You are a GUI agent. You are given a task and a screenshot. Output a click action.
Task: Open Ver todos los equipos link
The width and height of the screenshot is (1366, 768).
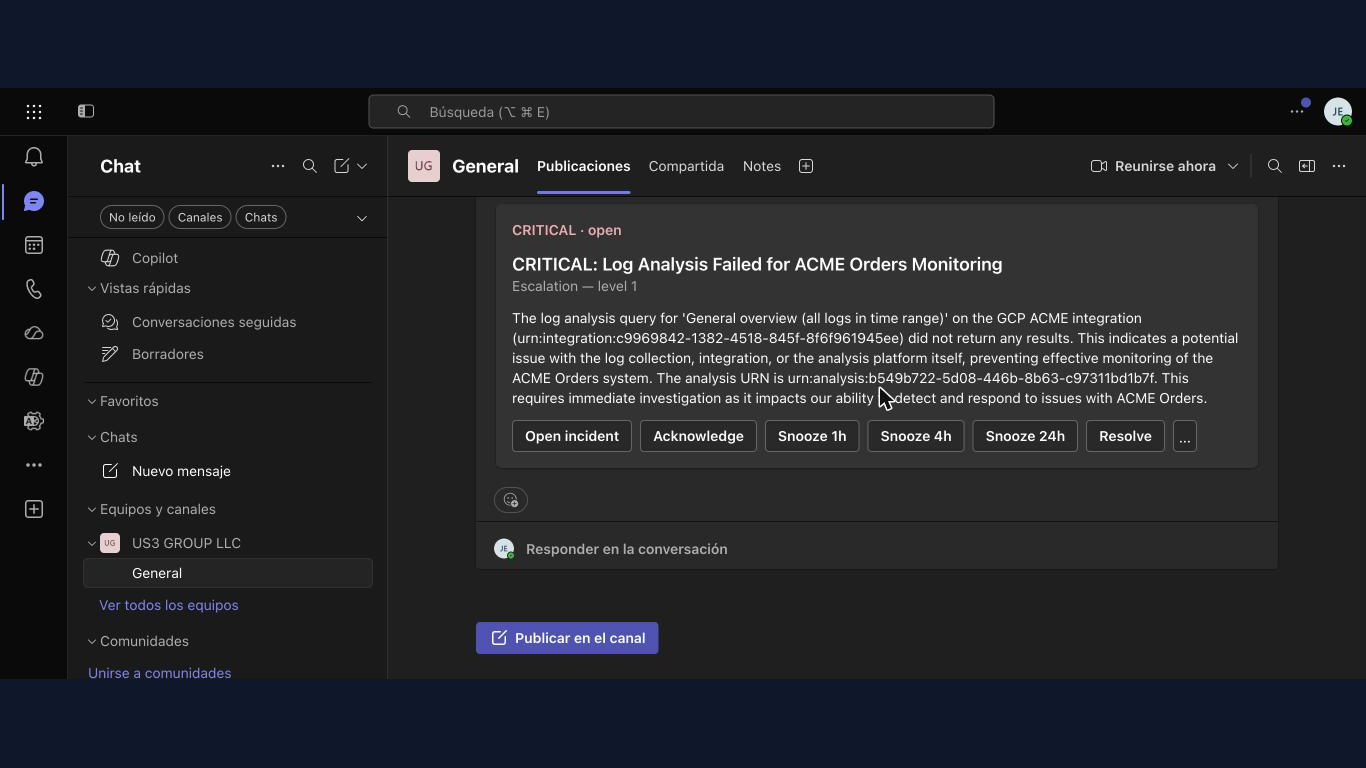pos(169,605)
